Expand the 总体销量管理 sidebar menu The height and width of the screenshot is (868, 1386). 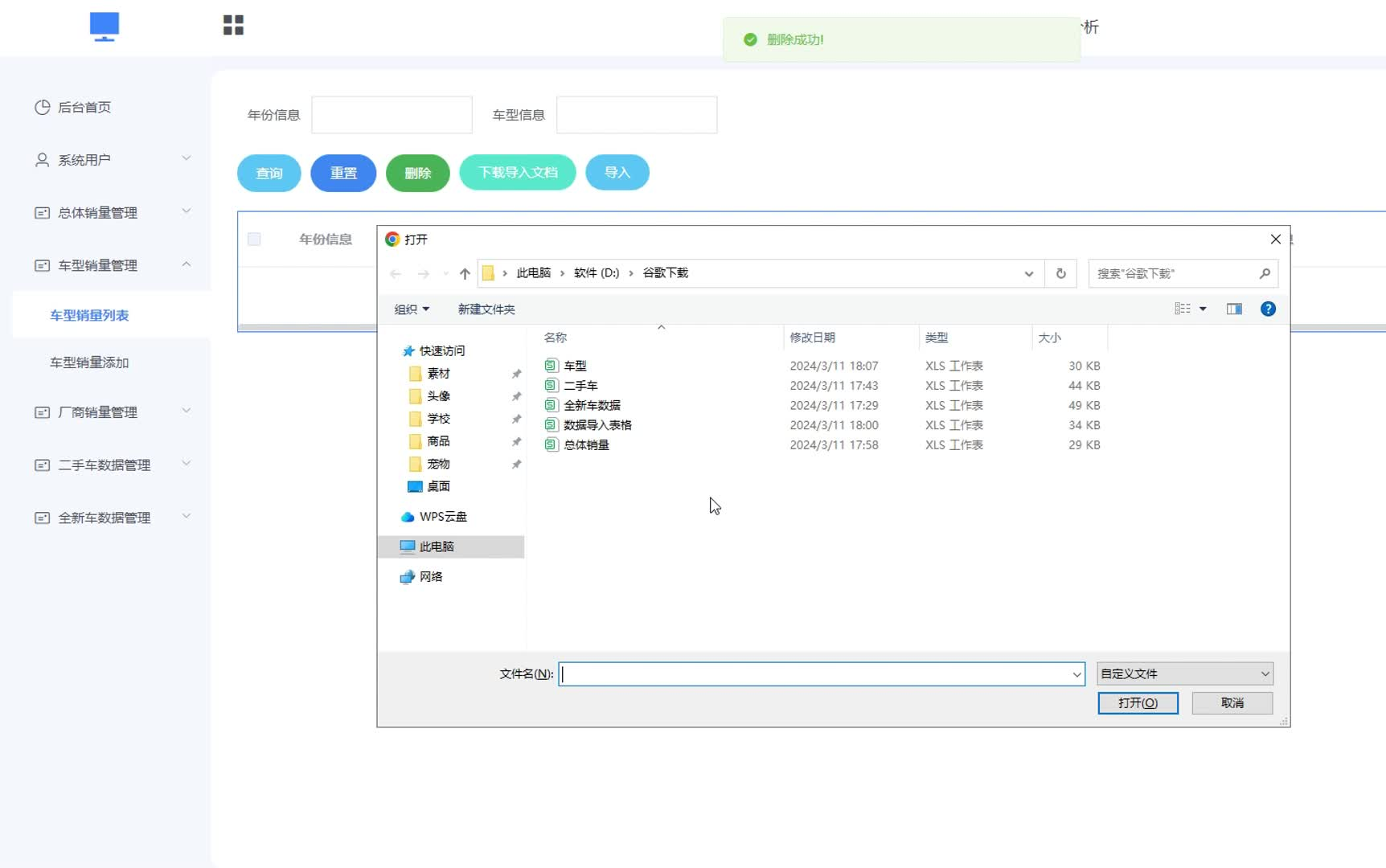(113, 212)
